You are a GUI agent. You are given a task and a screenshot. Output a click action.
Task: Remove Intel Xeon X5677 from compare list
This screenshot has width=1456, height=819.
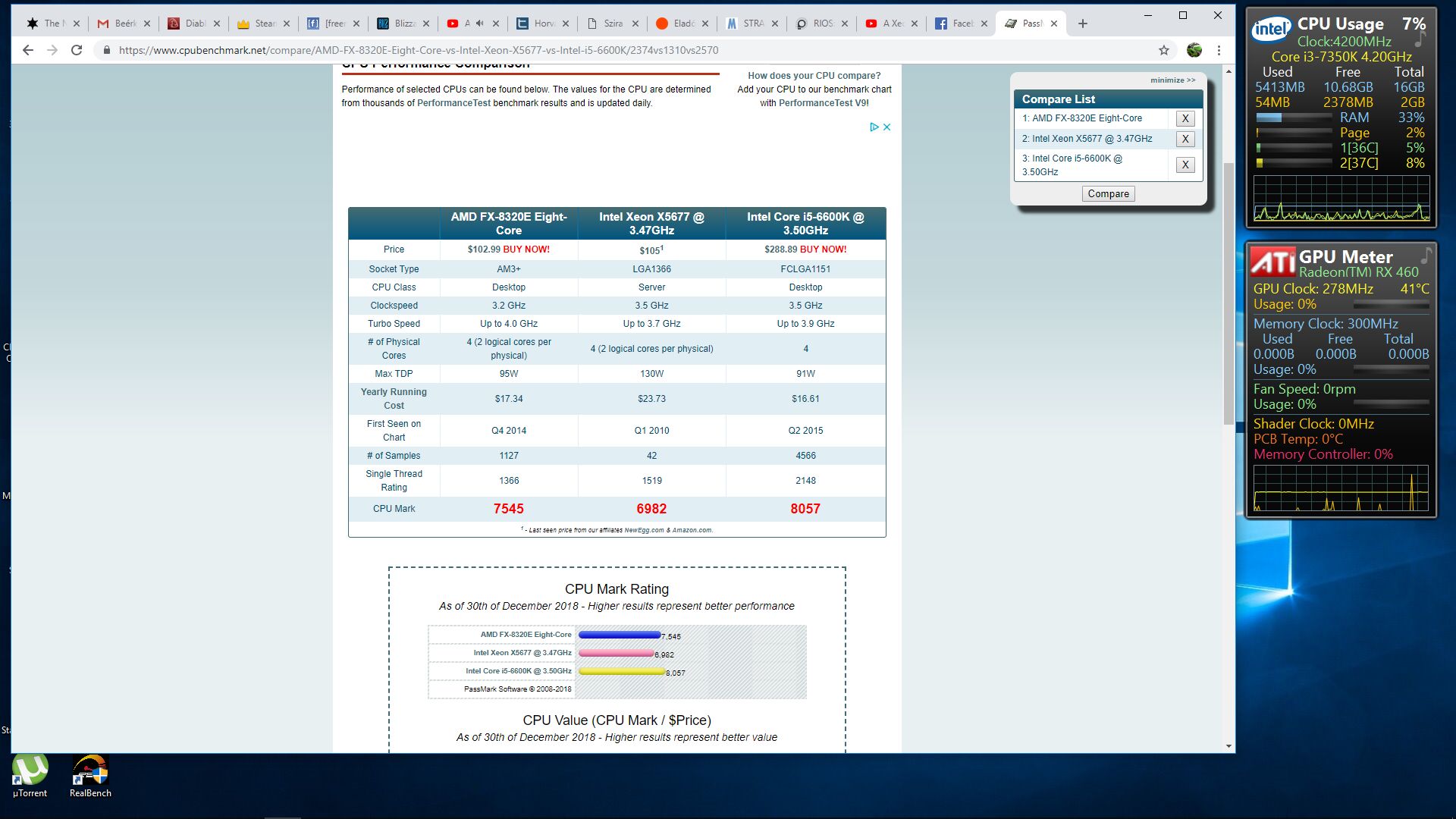1185,139
